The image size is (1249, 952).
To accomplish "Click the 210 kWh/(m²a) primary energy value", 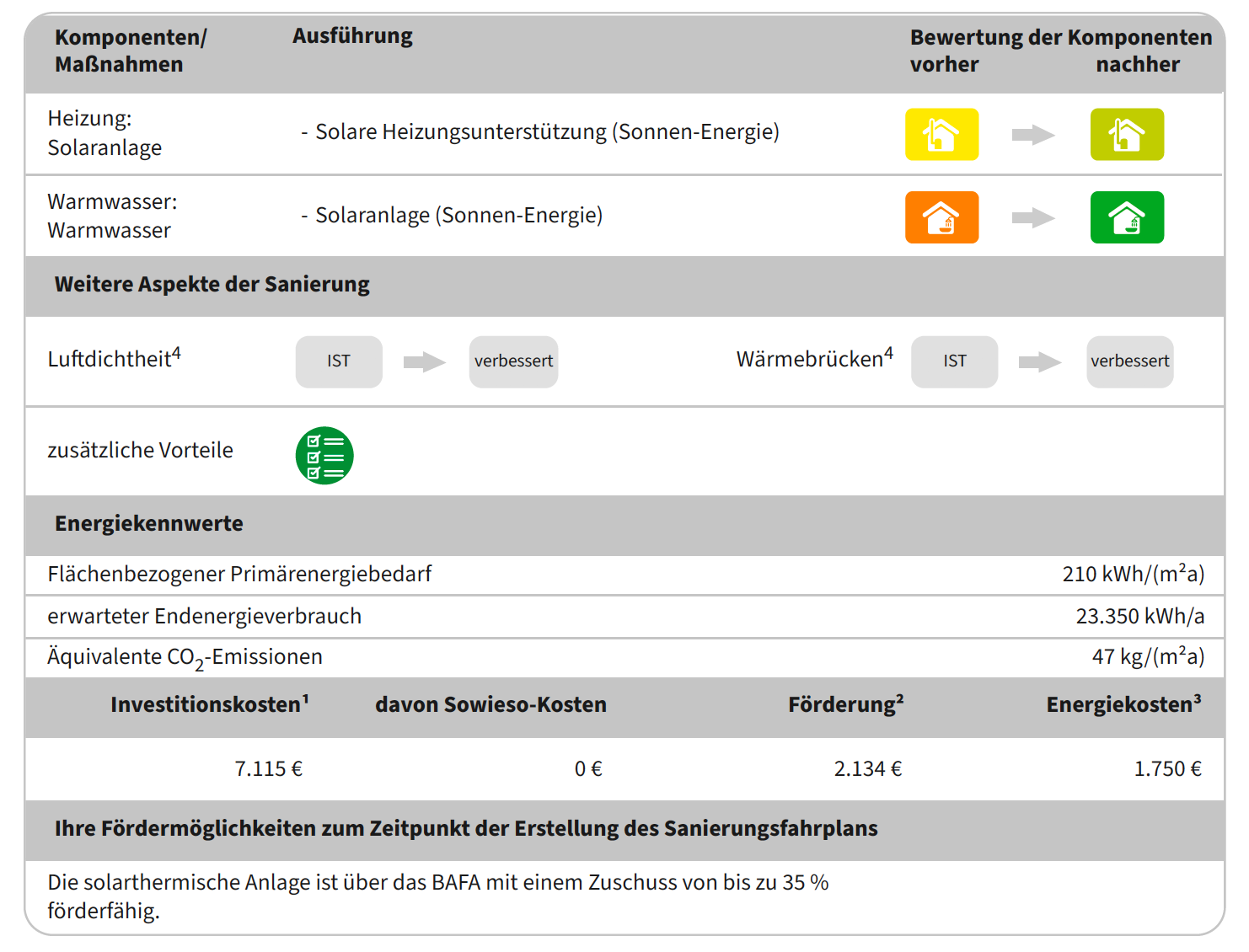I will pyautogui.click(x=1133, y=575).
